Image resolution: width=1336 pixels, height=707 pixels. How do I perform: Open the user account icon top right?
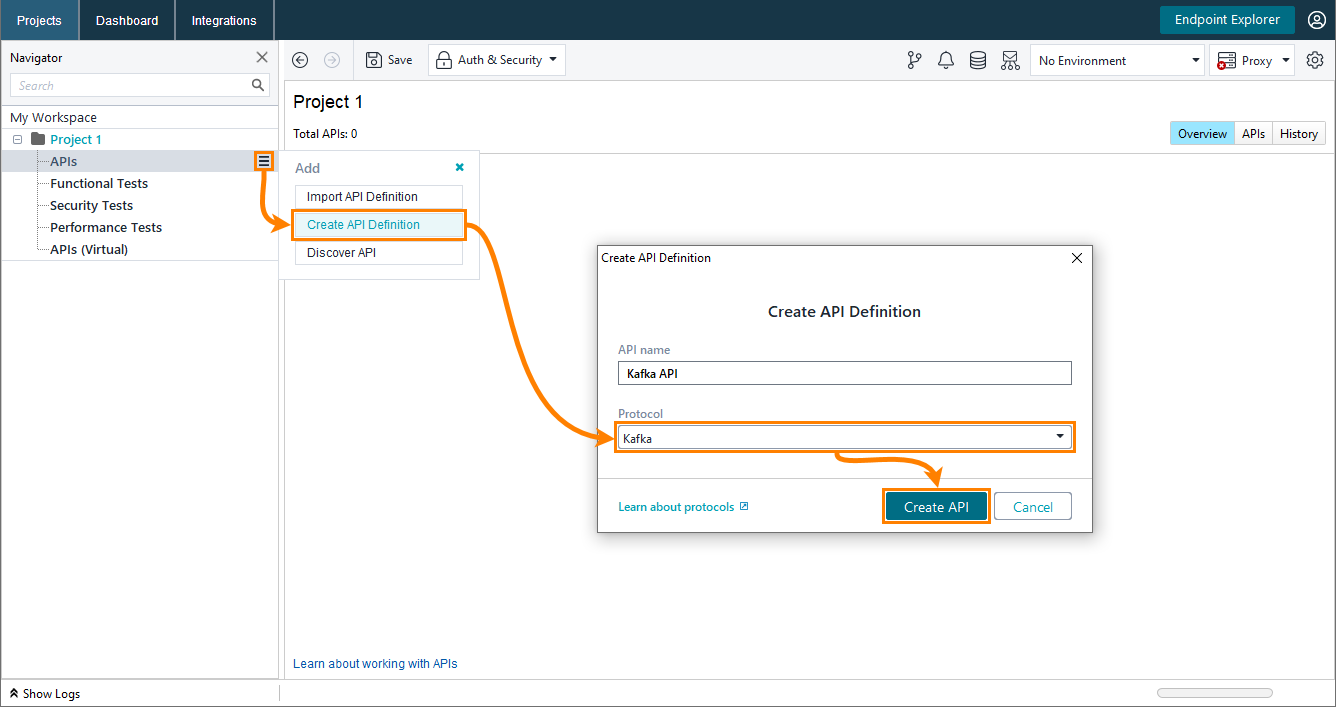[1316, 19]
